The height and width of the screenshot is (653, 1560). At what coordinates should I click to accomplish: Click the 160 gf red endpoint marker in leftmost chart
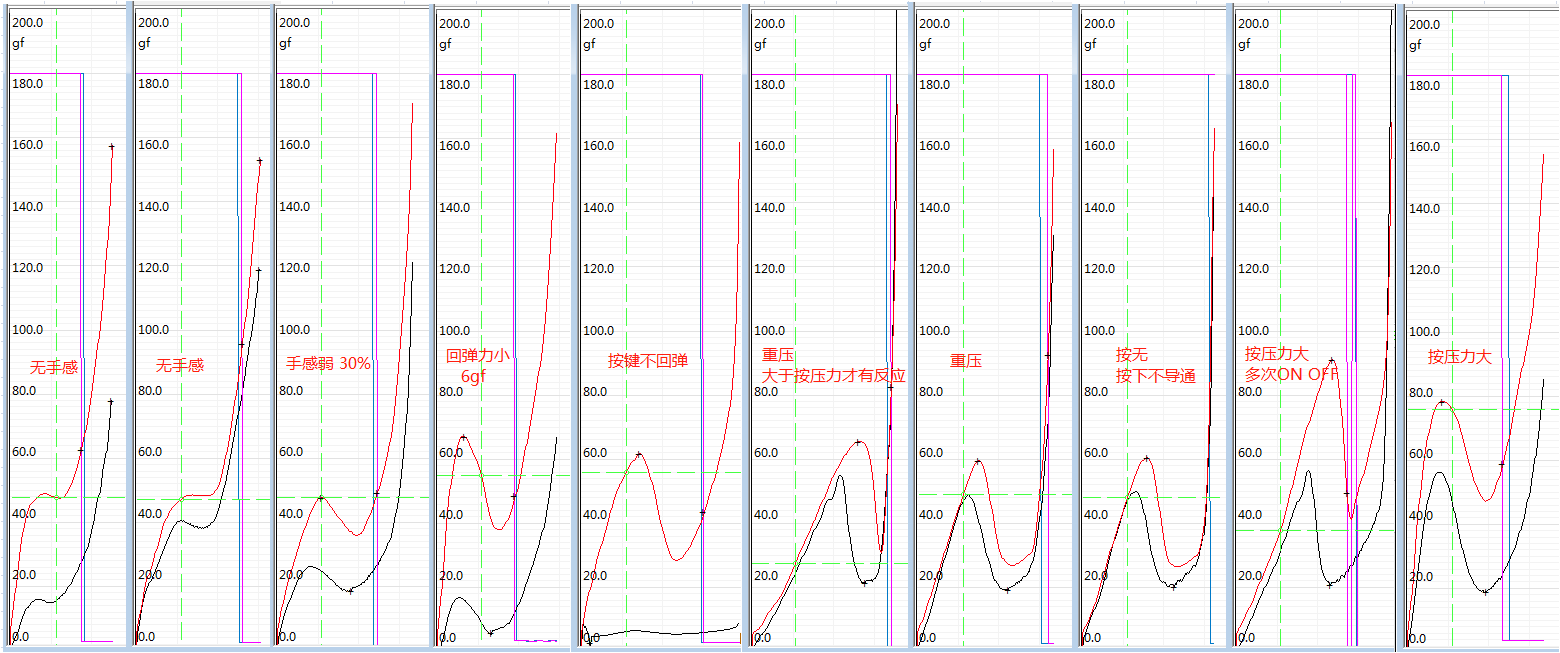tap(111, 147)
